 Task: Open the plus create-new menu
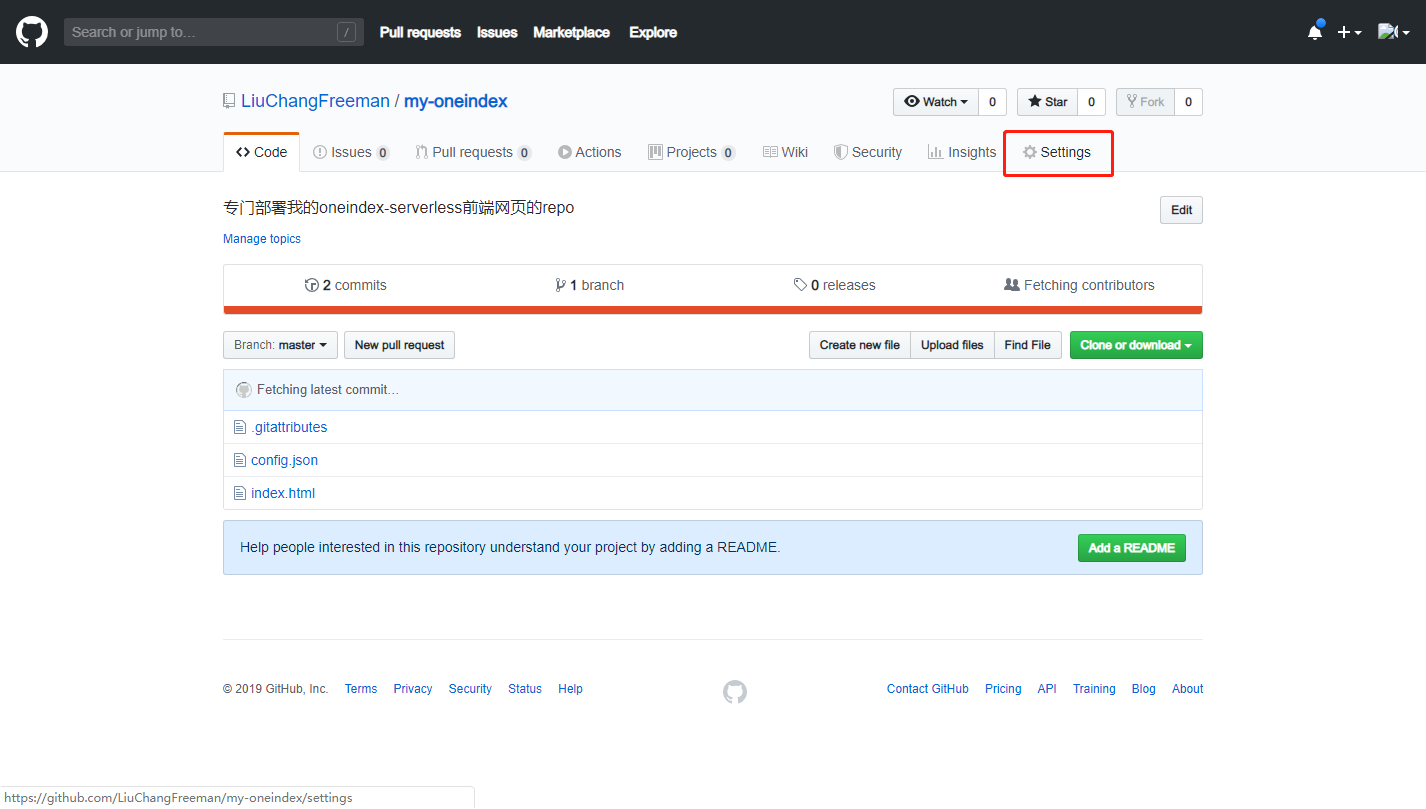1349,32
